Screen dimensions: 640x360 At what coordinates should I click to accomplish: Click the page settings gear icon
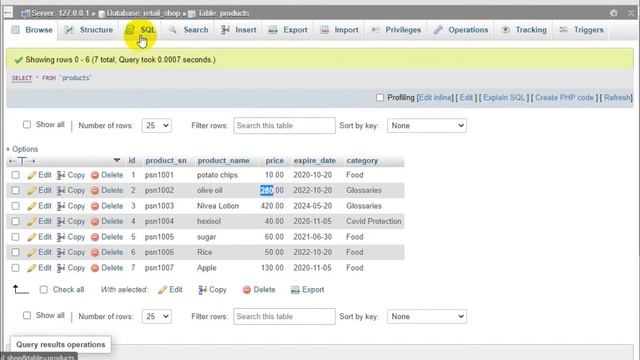tap(613, 13)
